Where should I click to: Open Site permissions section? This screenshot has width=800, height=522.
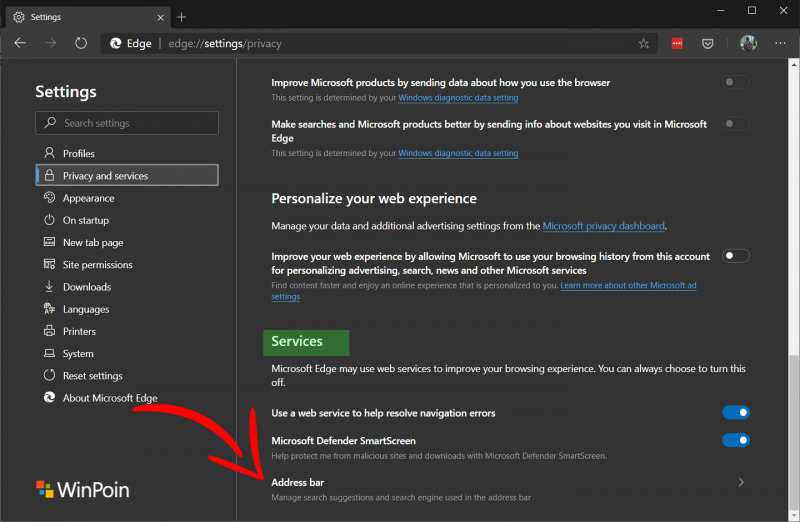pyautogui.click(x=127, y=264)
